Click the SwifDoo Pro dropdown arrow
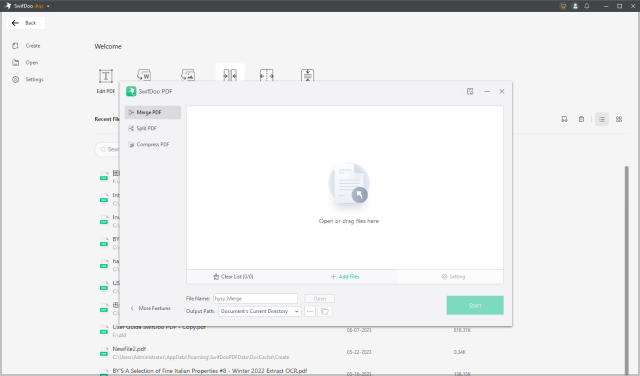Viewport: 640px width, 376px height. click(x=48, y=6)
